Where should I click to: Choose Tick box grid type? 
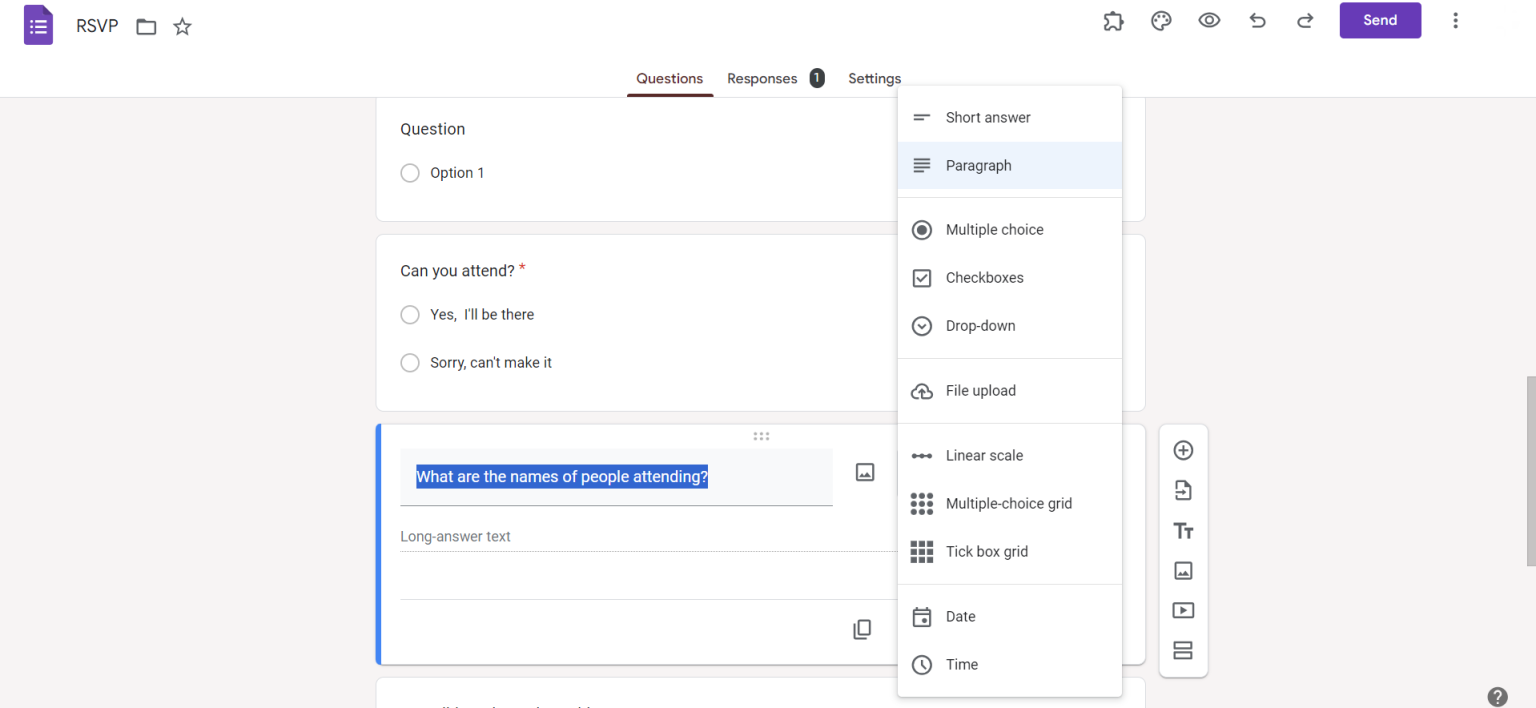click(x=1010, y=552)
